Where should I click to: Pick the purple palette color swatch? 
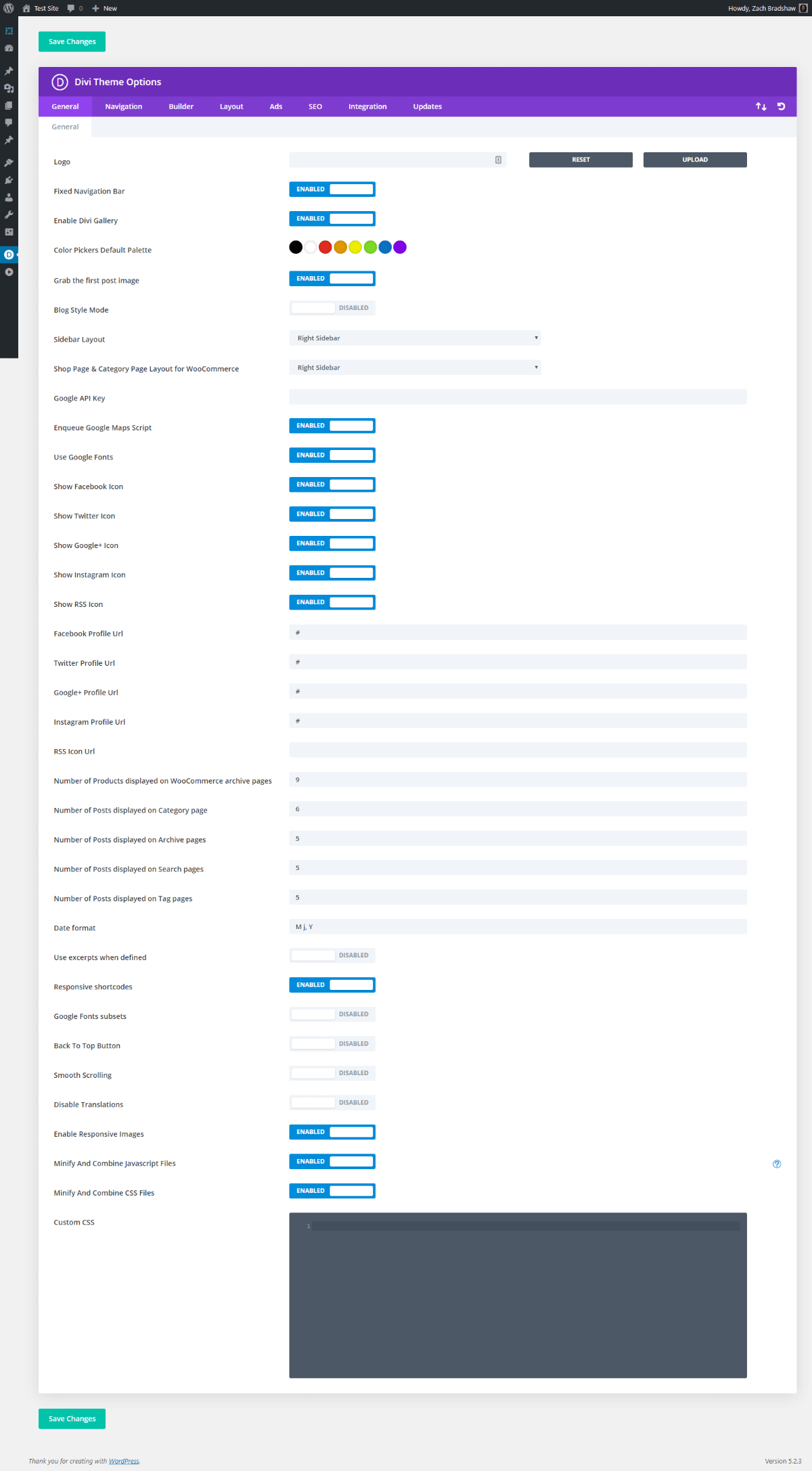[400, 247]
